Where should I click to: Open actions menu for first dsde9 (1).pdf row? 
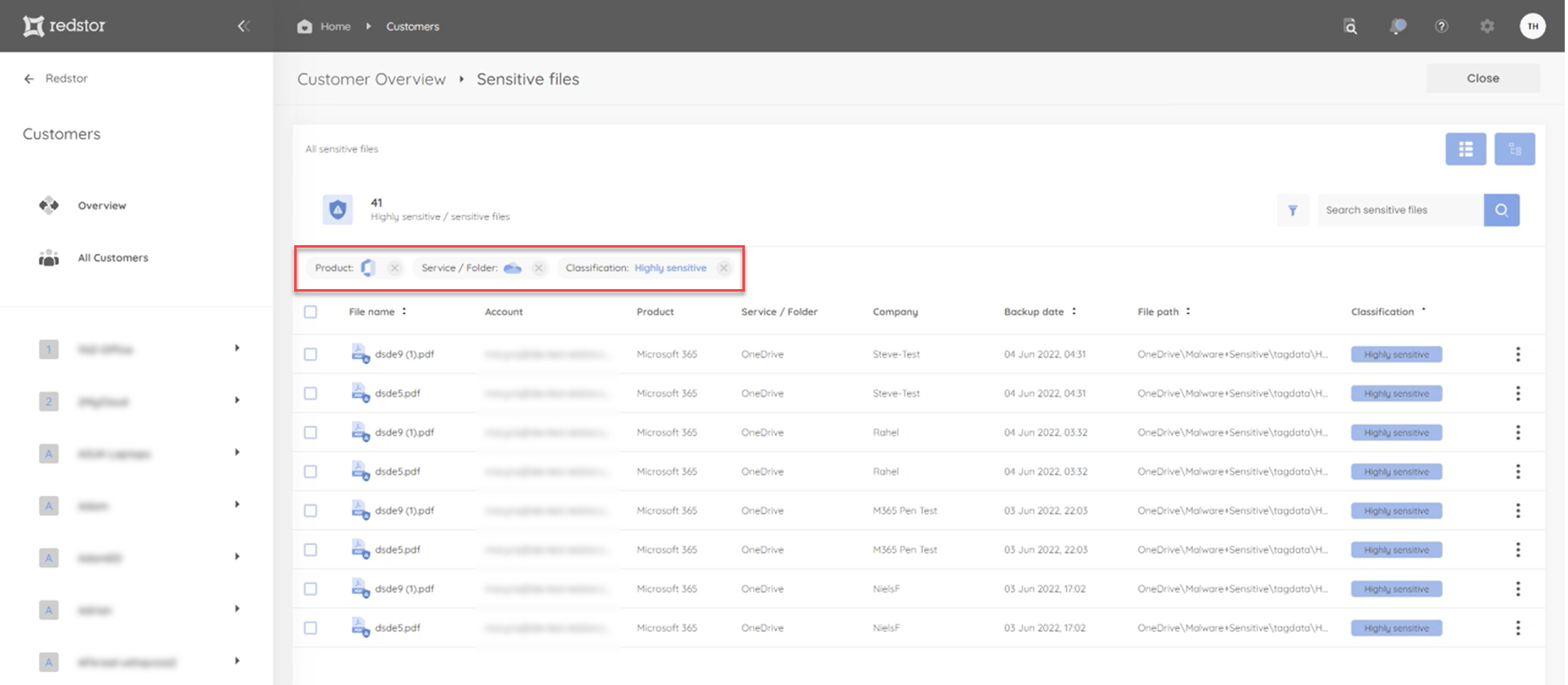[1517, 354]
